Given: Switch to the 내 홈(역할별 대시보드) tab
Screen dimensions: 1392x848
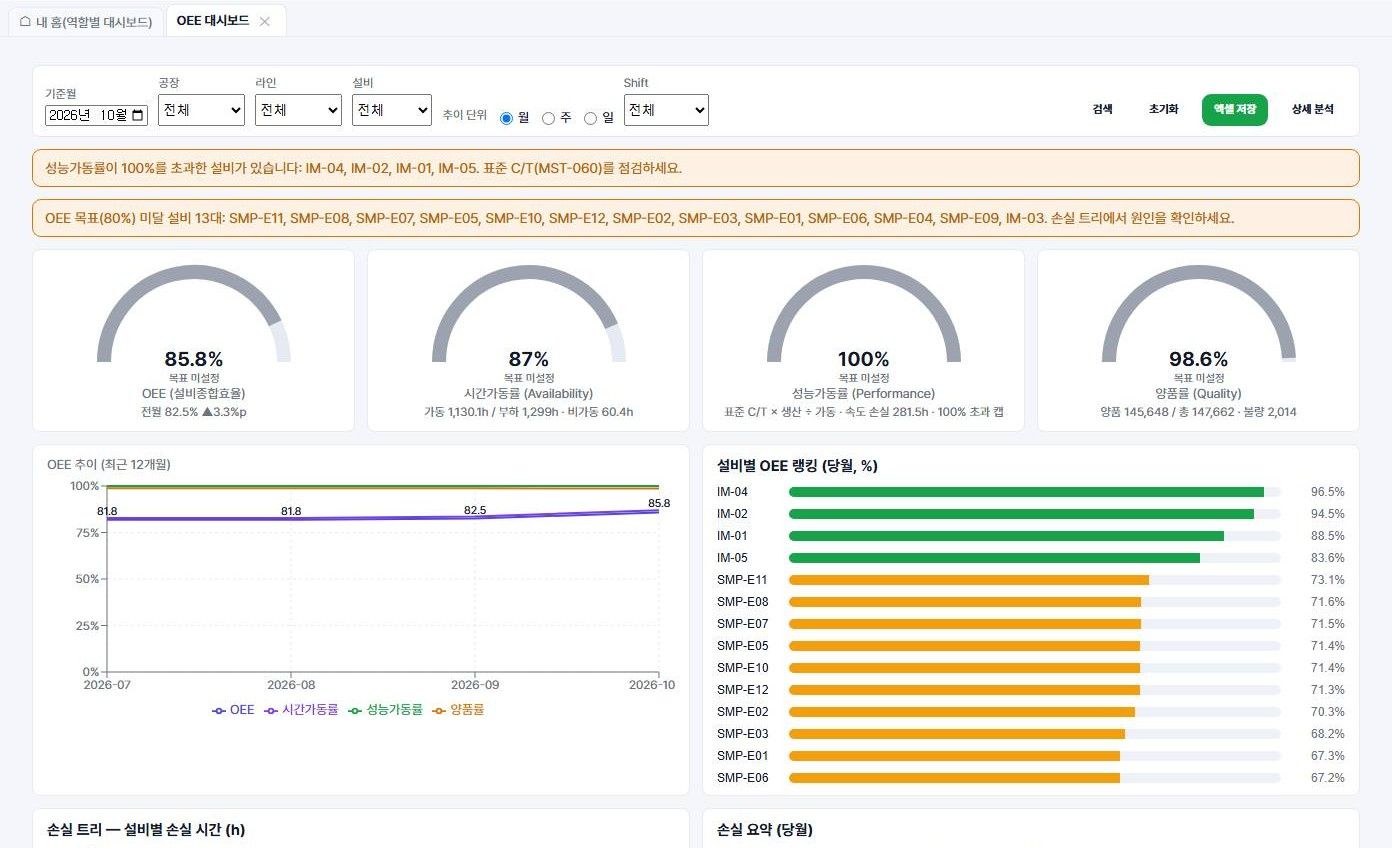Looking at the screenshot, I should [x=87, y=21].
